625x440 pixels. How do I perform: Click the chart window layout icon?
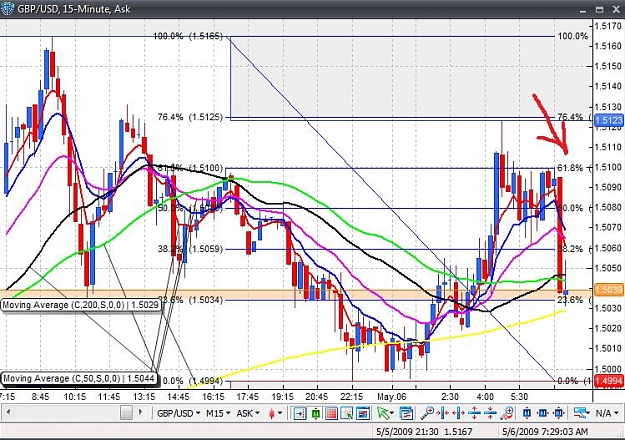click(x=363, y=413)
